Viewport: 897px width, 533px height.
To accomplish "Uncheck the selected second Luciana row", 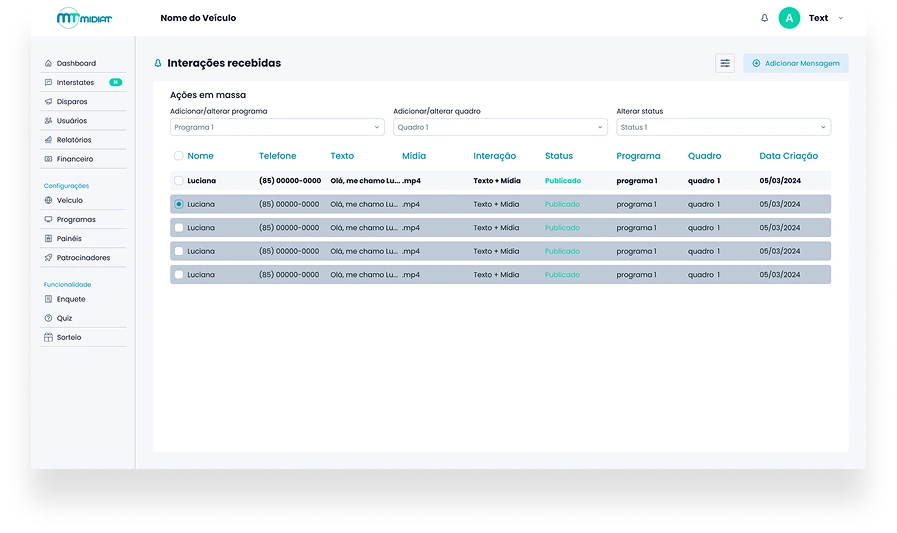I will click(179, 204).
